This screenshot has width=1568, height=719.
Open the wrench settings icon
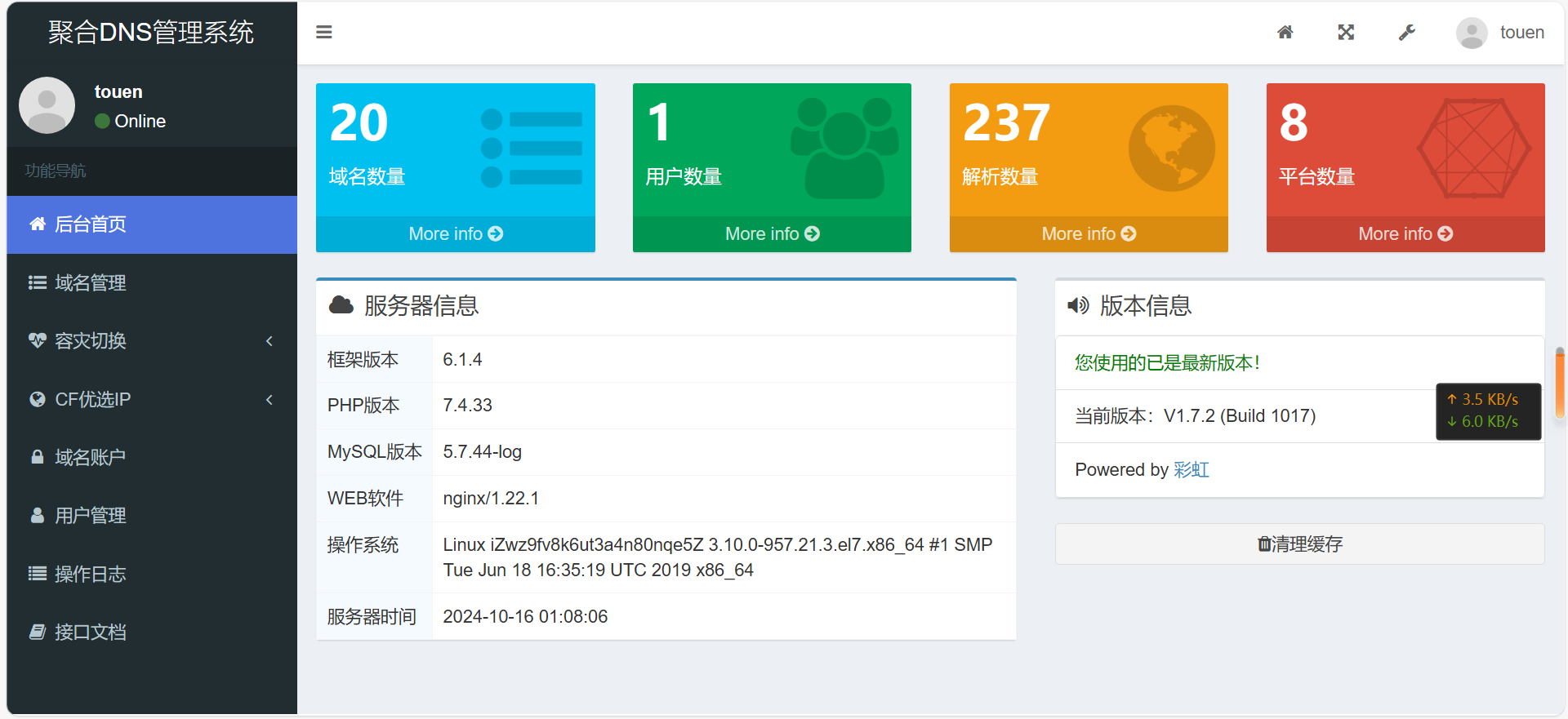pyautogui.click(x=1406, y=33)
